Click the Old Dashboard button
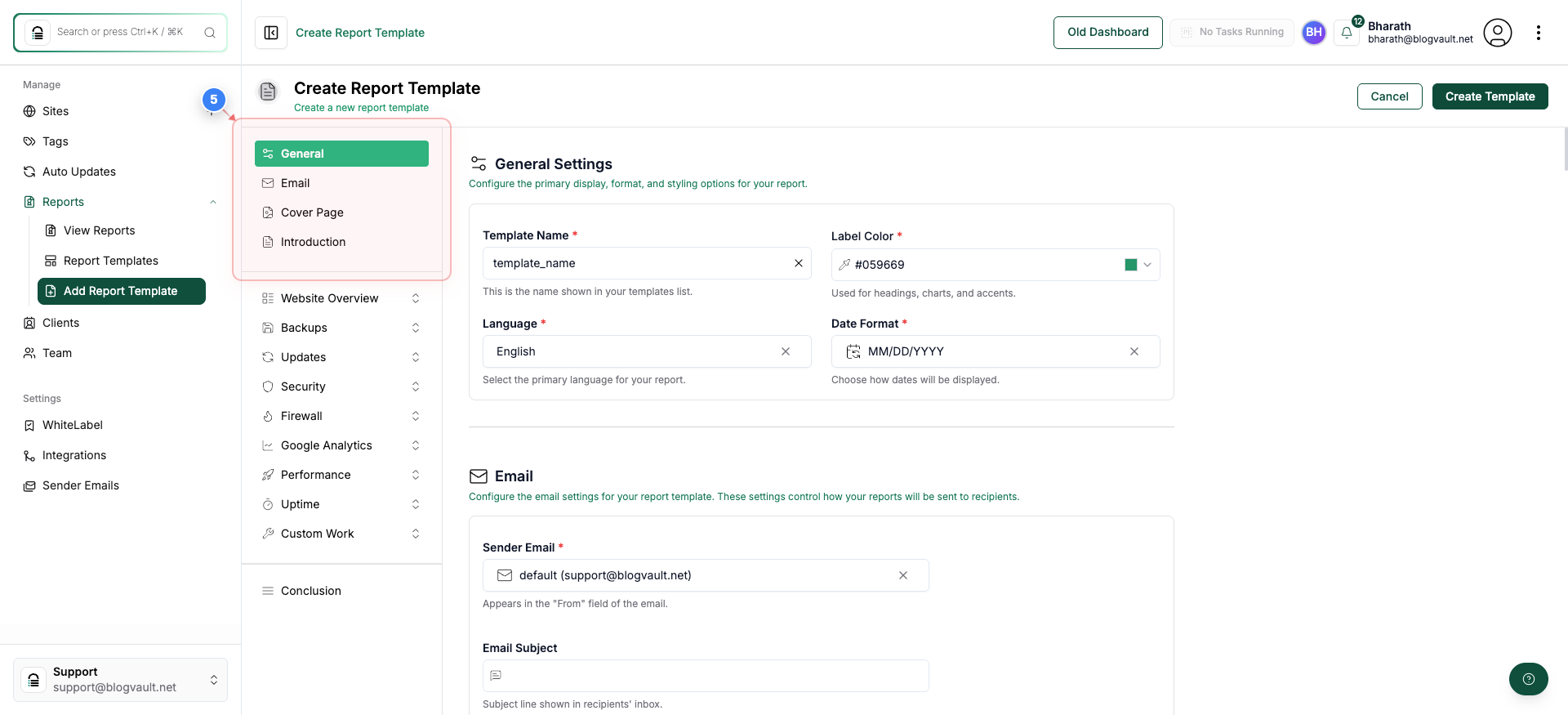 point(1108,33)
